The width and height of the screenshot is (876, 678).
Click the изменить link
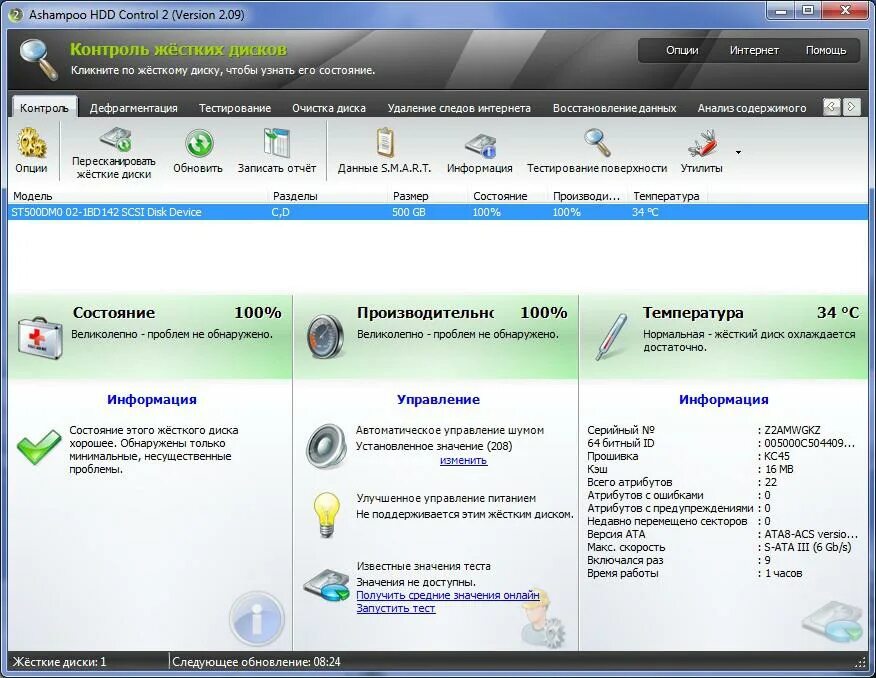pos(464,460)
